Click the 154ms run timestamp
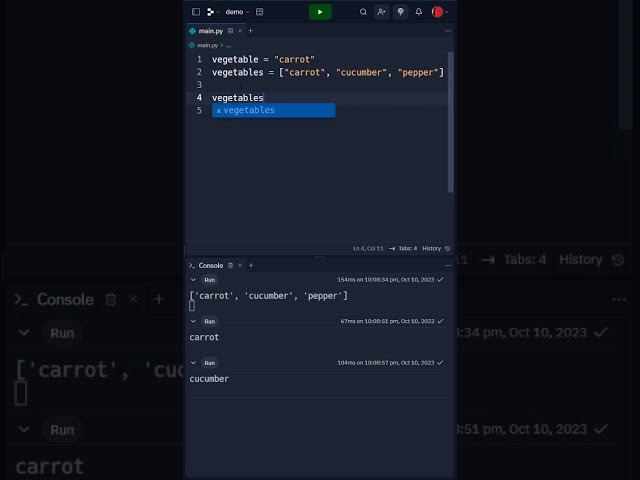This screenshot has height=480, width=640. click(x=385, y=280)
